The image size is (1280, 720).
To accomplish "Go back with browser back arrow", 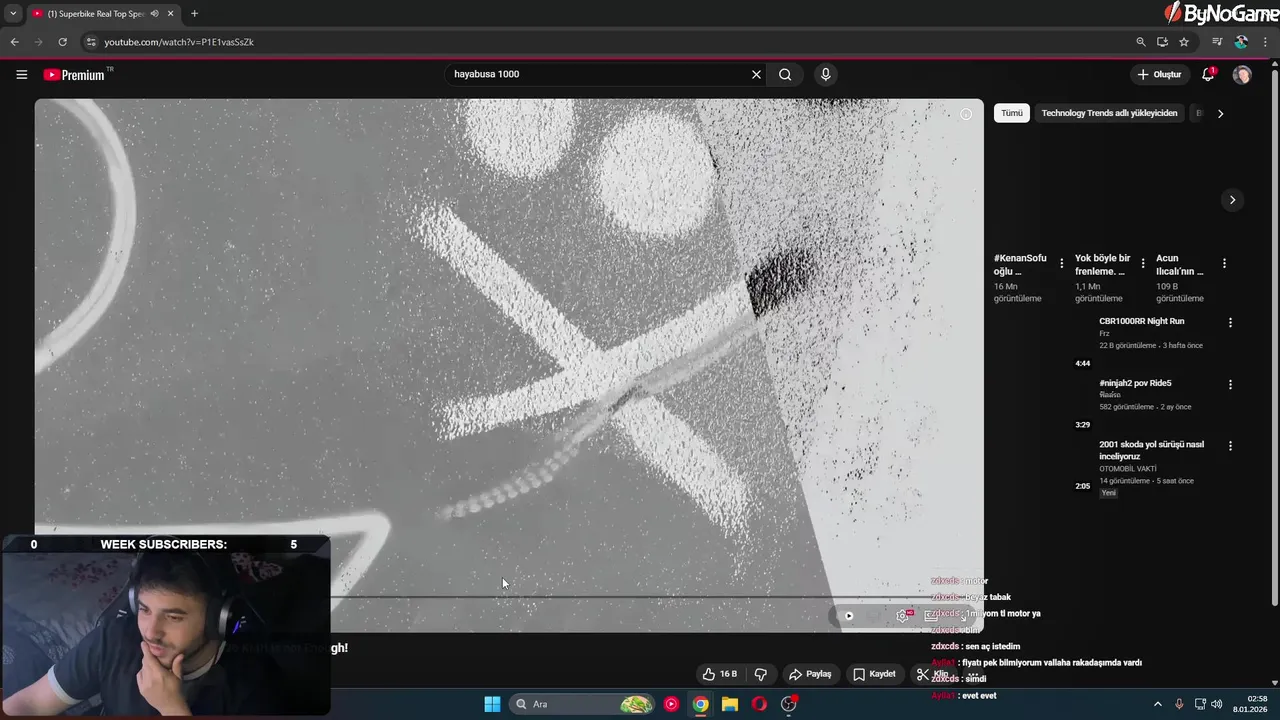I will coord(14,42).
